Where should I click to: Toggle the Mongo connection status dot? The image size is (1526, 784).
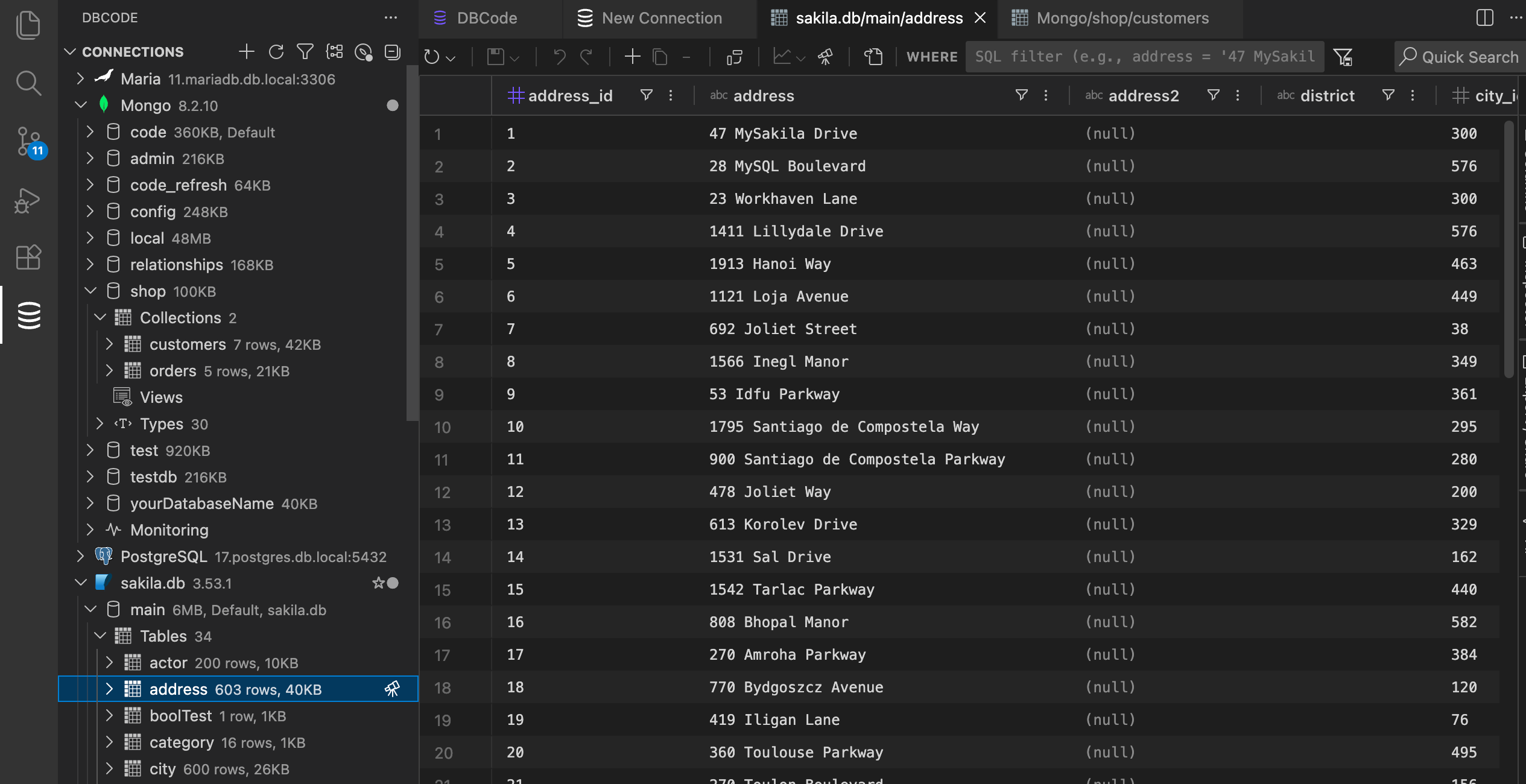pos(393,106)
